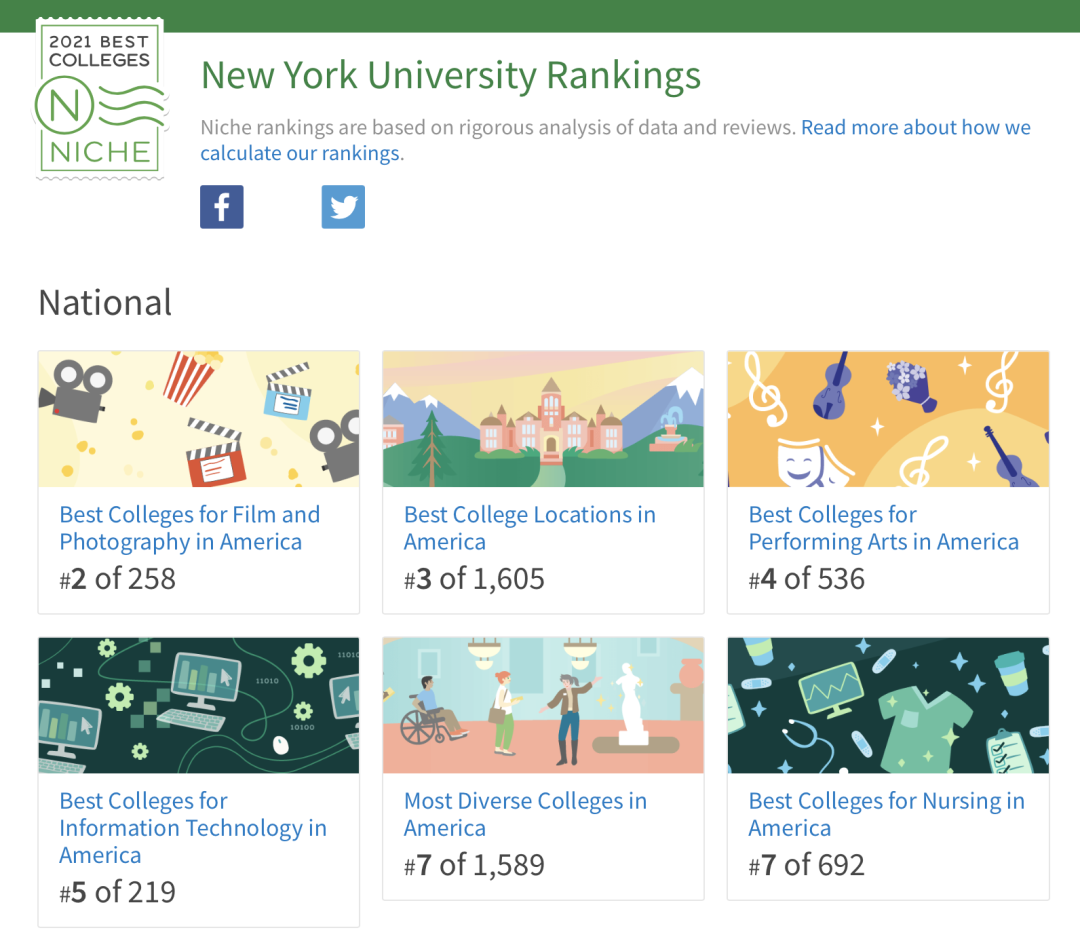Image resolution: width=1080 pixels, height=943 pixels.
Task: Click the scrubs and stethoscope thumbnail
Action: point(888,705)
